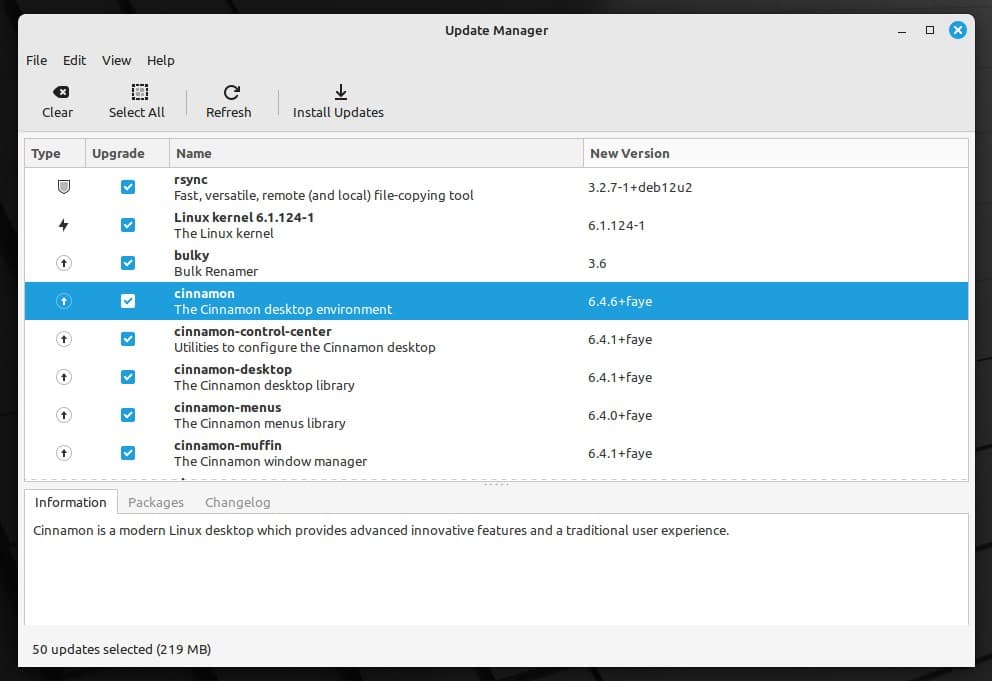Viewport: 992px width, 681px height.
Task: Select the cinnamon-muffin window manager entry
Action: pos(270,453)
